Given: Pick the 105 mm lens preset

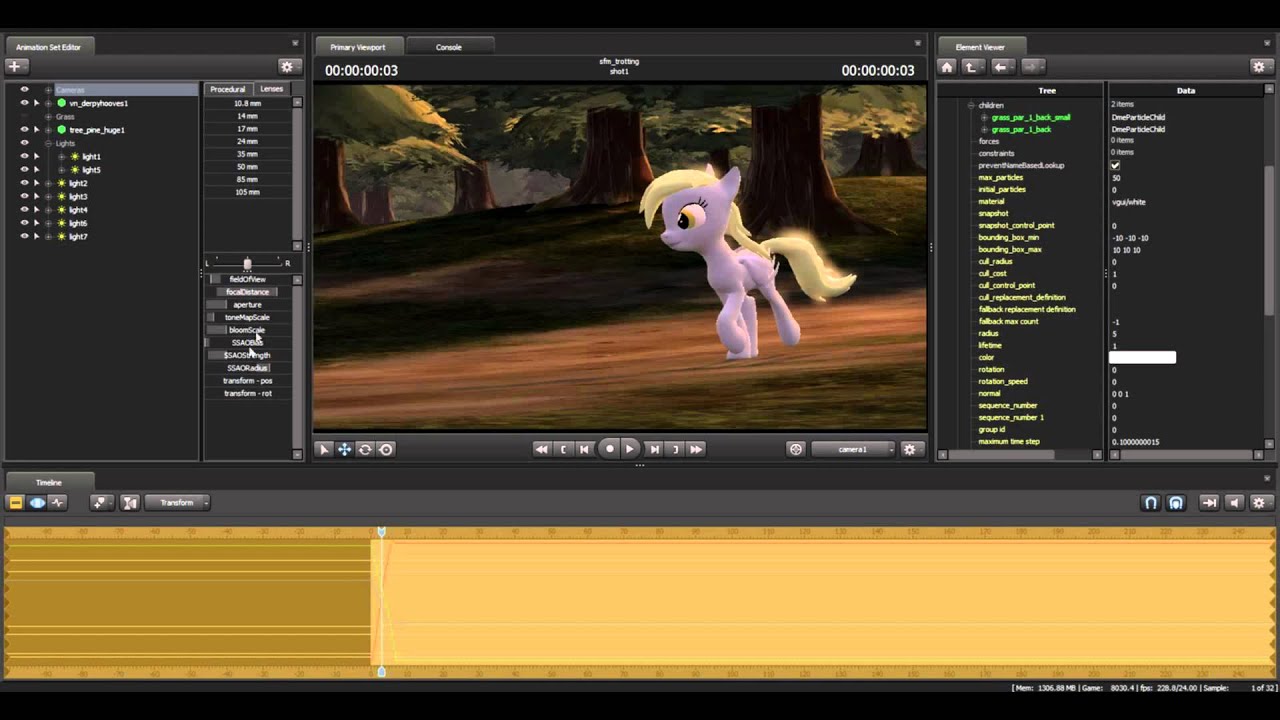Looking at the screenshot, I should (x=247, y=192).
